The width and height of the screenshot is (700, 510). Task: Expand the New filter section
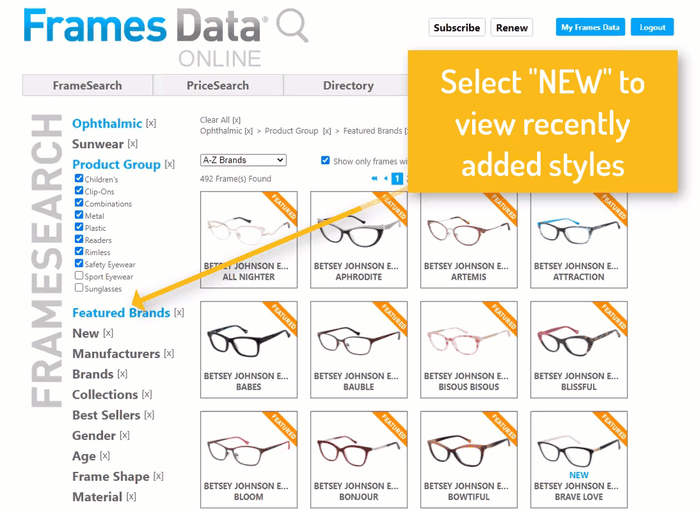pyautogui.click(x=86, y=333)
